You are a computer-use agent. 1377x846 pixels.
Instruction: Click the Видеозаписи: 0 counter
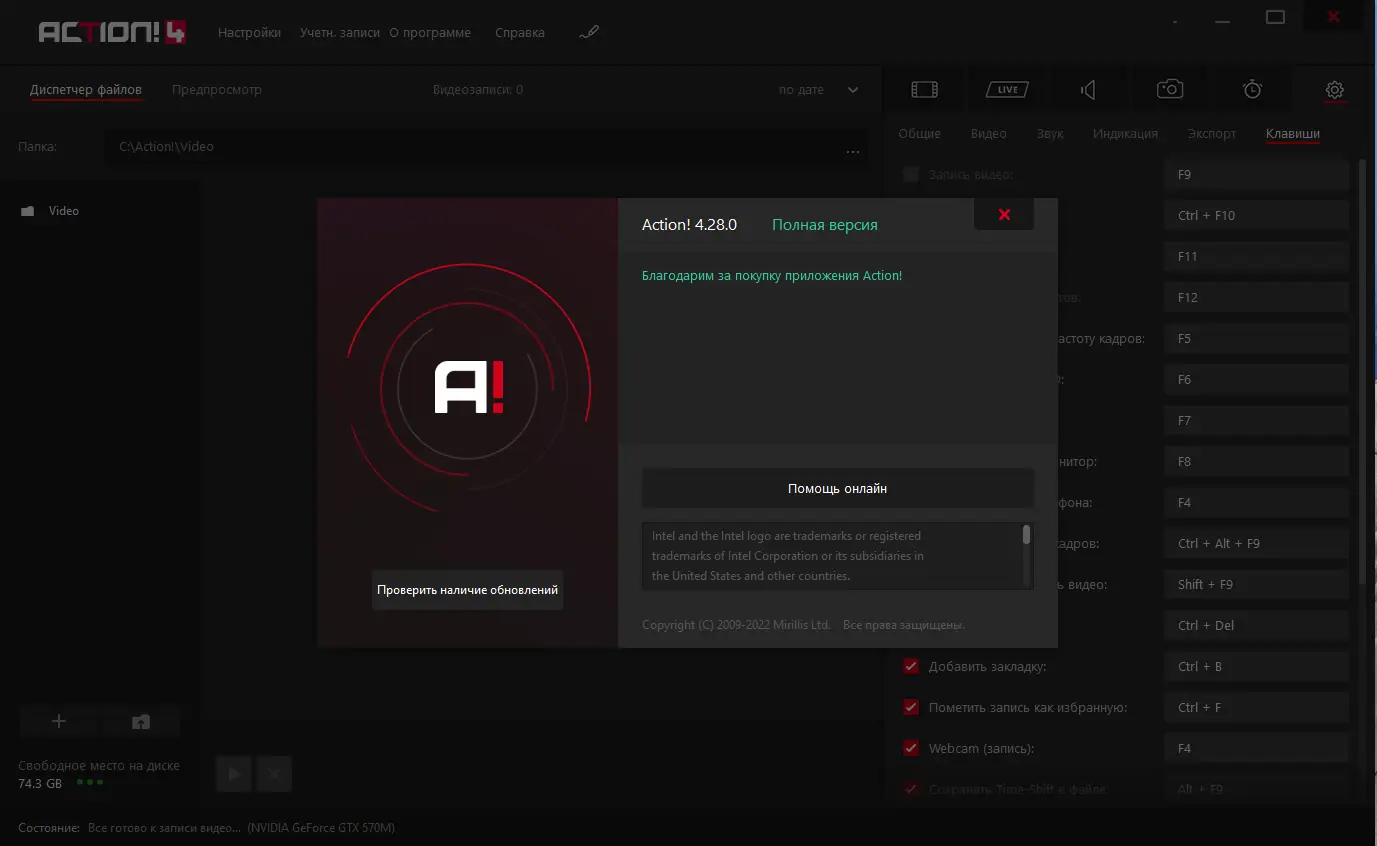tap(478, 90)
